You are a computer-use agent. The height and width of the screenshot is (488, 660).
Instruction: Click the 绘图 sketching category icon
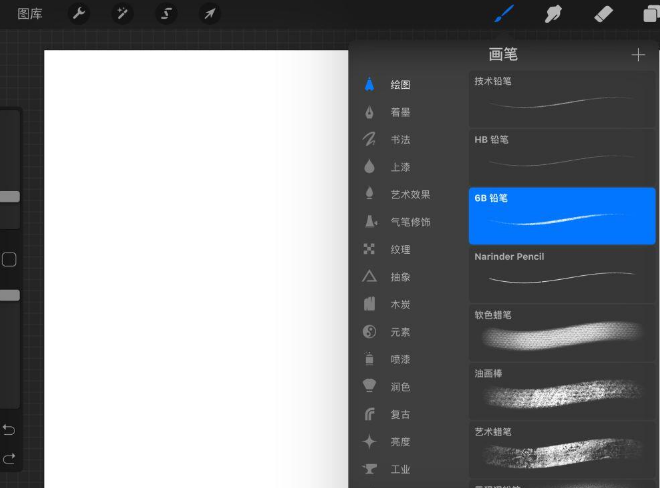pos(369,84)
